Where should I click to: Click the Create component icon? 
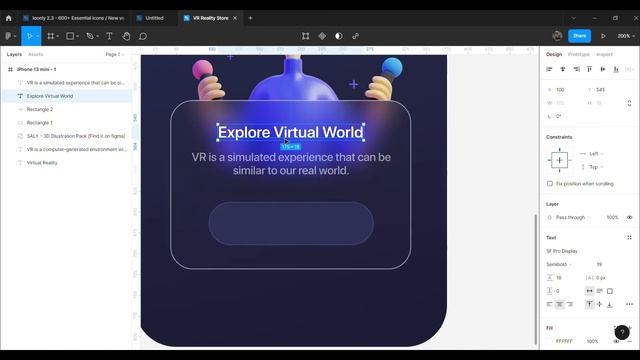322,36
